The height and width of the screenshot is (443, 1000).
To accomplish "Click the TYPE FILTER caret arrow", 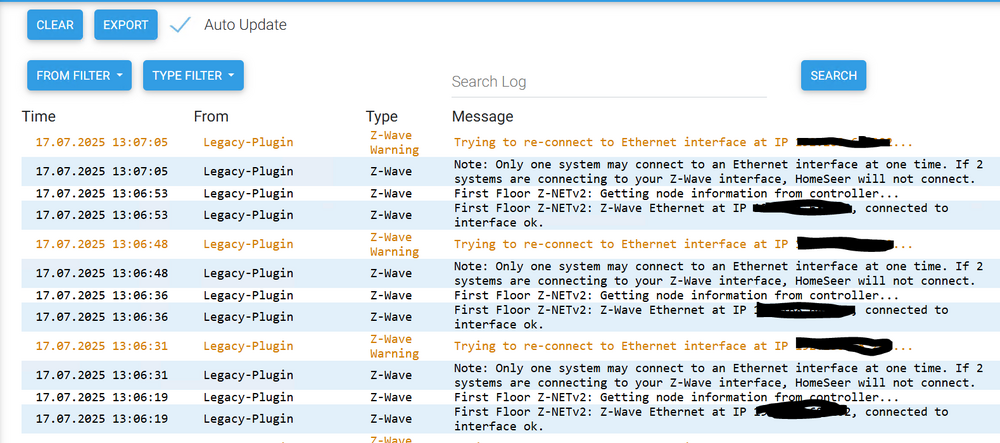I will [x=230, y=75].
